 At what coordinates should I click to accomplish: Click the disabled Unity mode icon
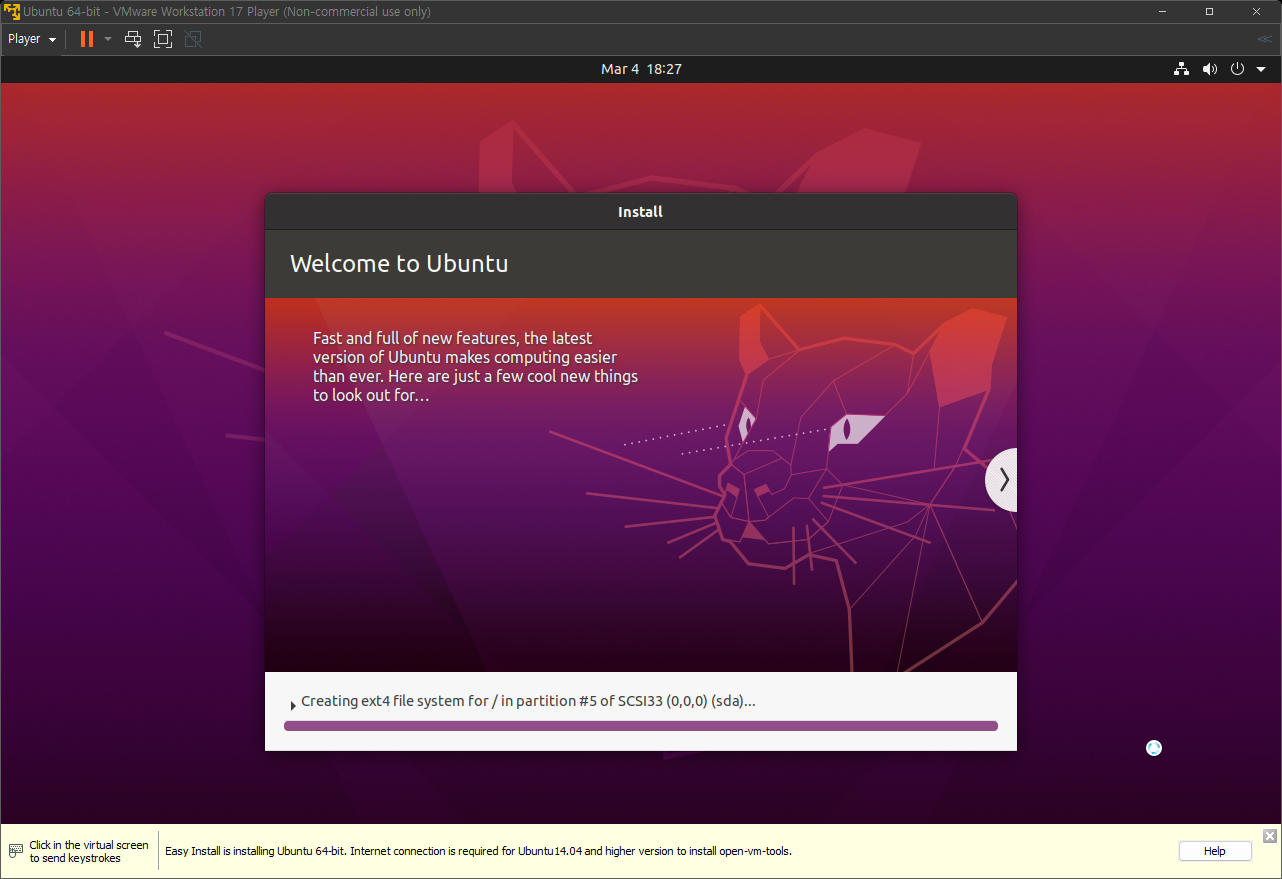tap(193, 39)
